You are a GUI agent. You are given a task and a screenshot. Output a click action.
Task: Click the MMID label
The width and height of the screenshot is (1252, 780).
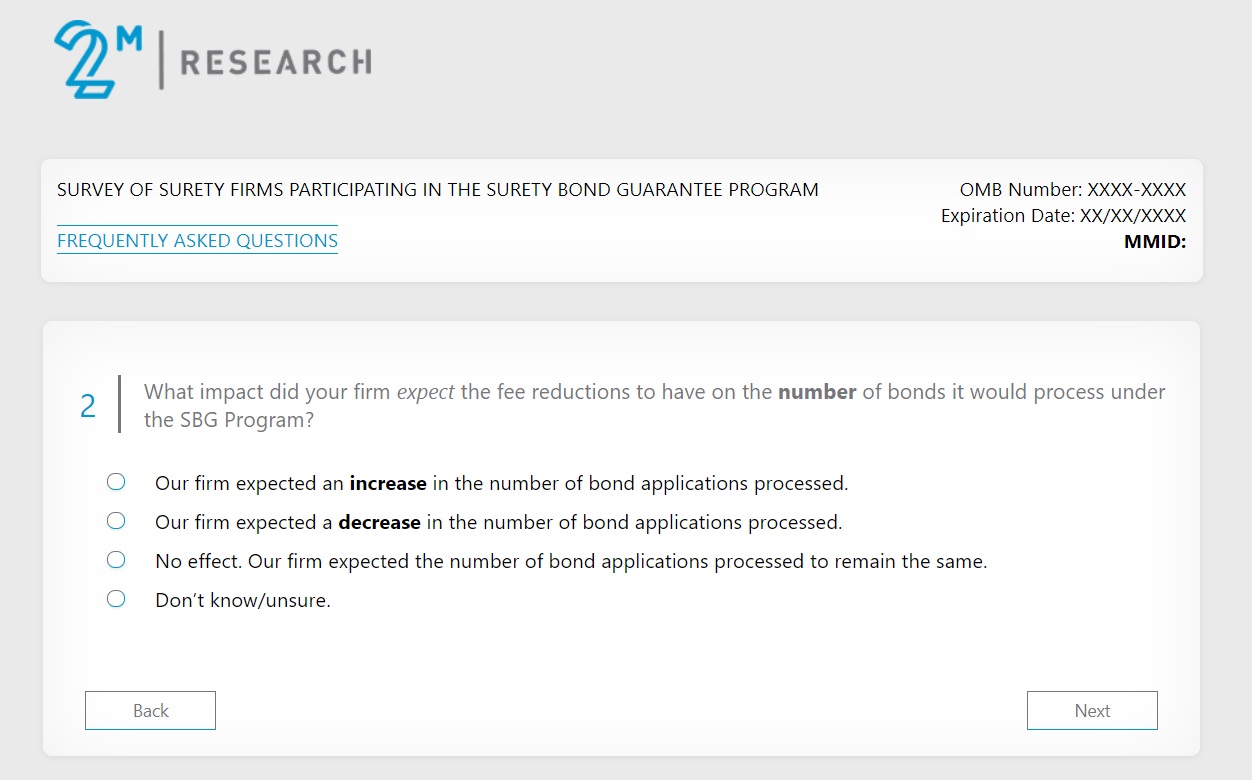pyautogui.click(x=1154, y=241)
